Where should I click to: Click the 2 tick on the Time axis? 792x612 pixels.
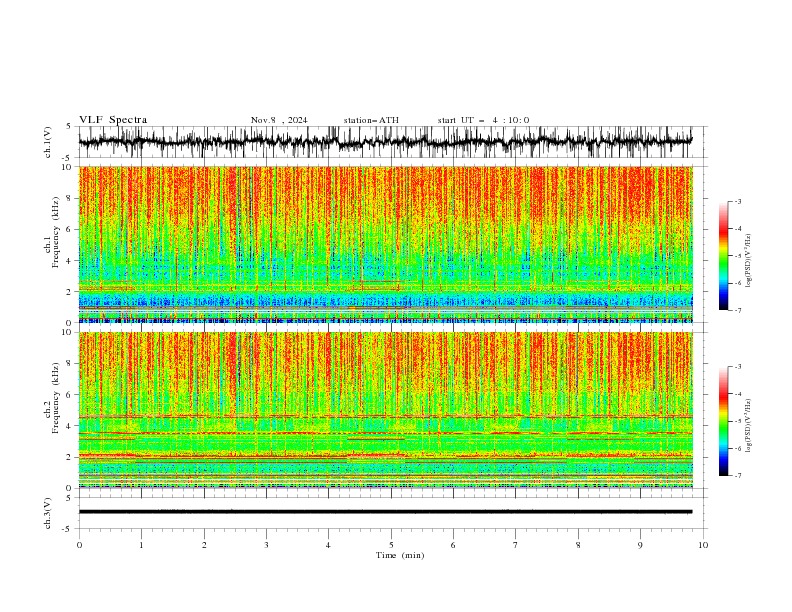pyautogui.click(x=204, y=545)
